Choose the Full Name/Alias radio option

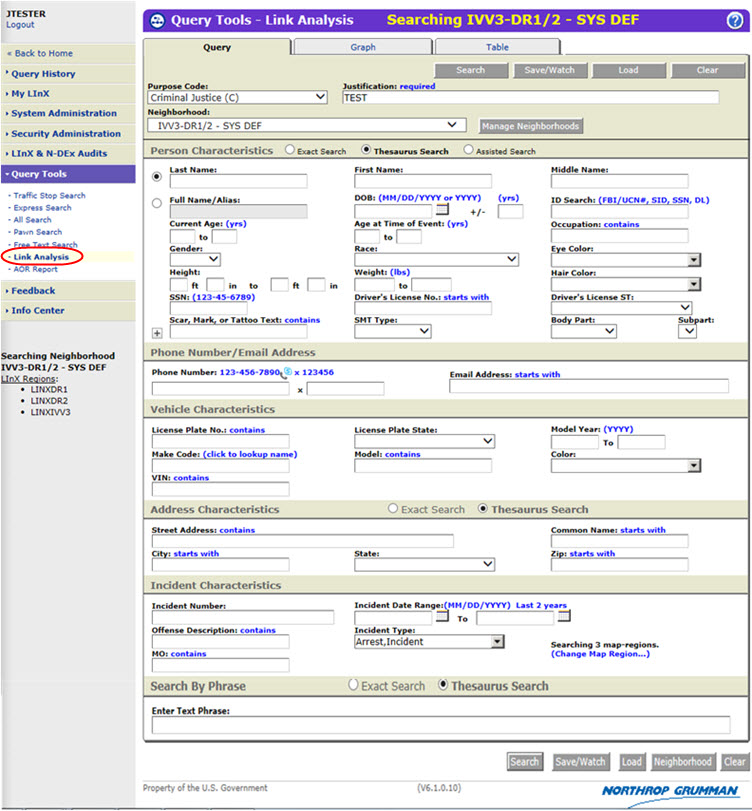[157, 203]
